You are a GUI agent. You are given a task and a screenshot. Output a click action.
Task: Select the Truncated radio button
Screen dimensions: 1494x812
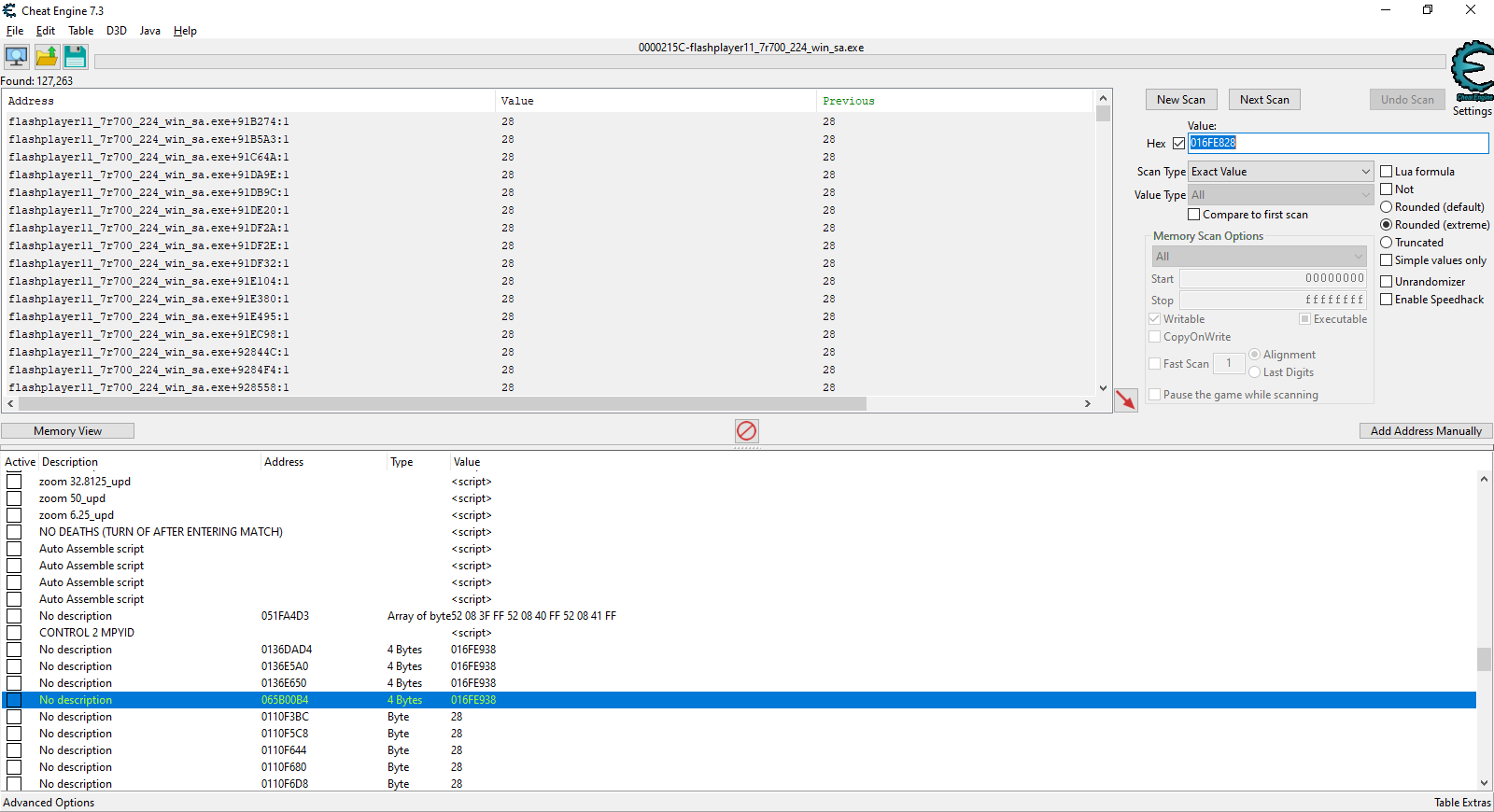[1387, 243]
